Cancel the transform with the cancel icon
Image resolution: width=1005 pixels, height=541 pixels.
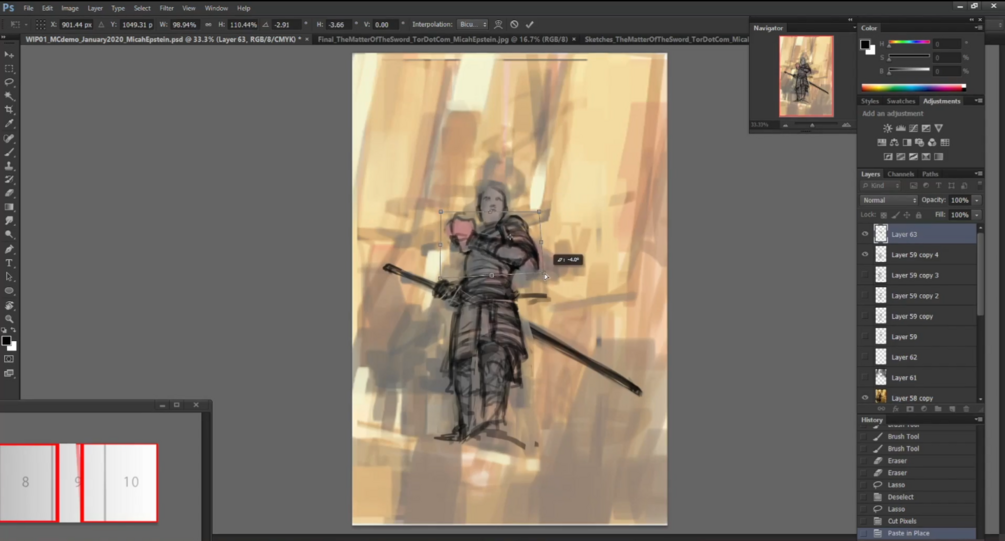(514, 24)
